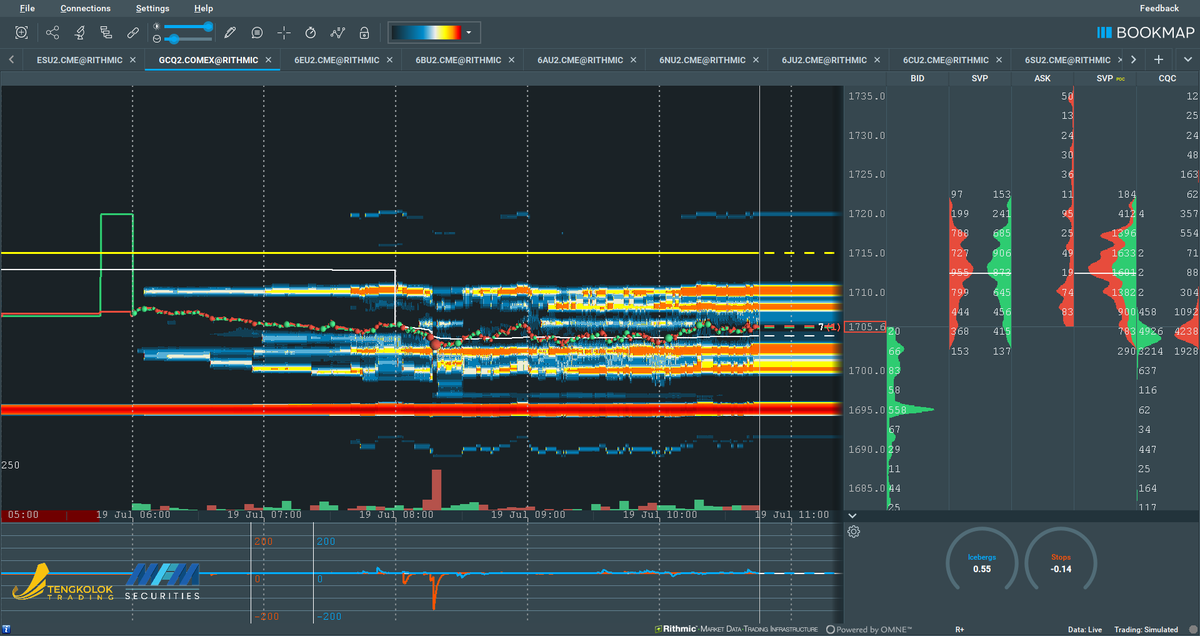Click the zoom-out icon beside lower slider

157,39
